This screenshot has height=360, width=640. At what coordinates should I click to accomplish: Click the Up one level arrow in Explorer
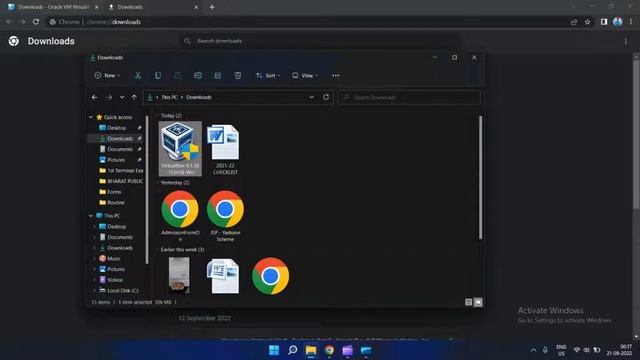(x=134, y=98)
